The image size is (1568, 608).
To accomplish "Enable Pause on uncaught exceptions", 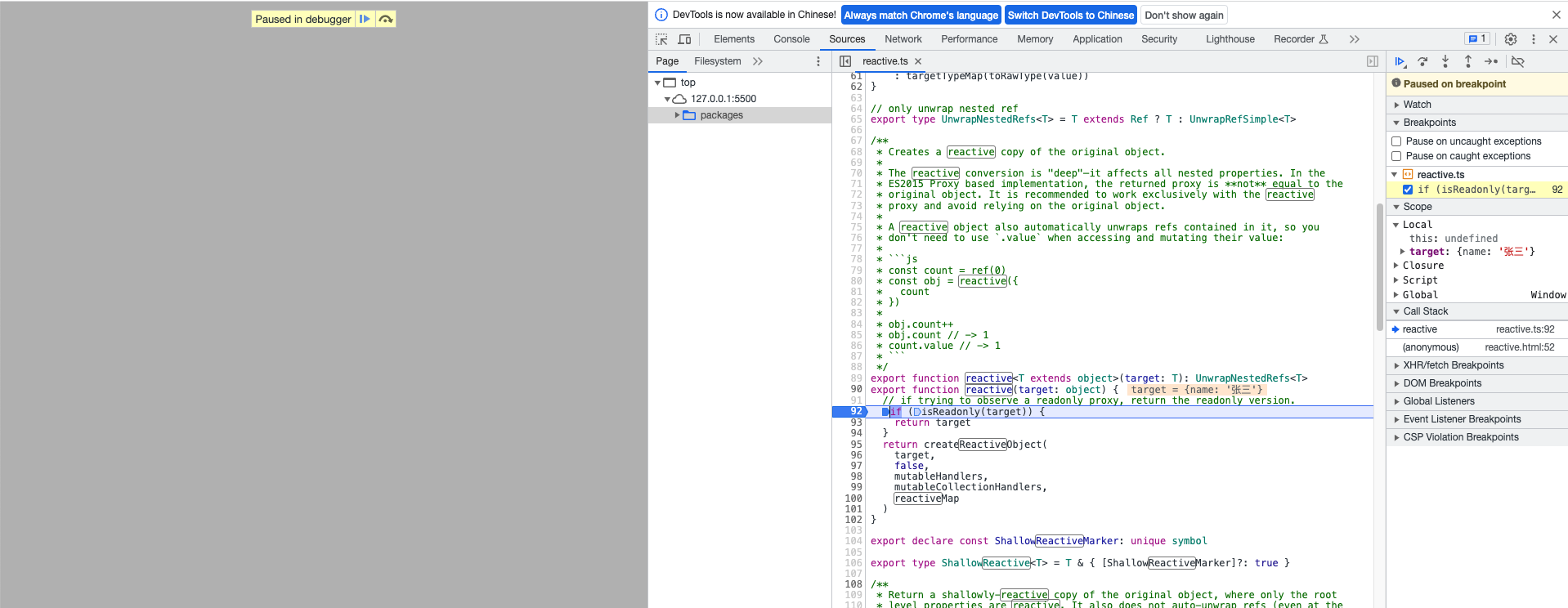I will (x=1396, y=141).
